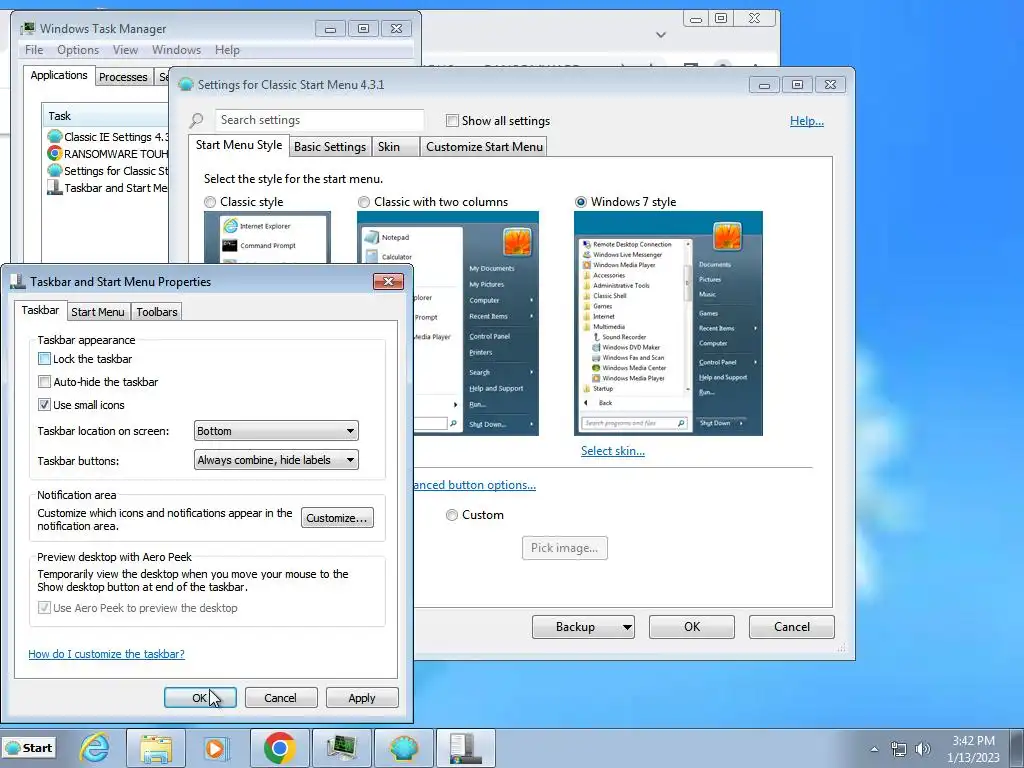The width and height of the screenshot is (1024, 768).
Task: Select Classic Shell settings taskbar icon
Action: (x=404, y=748)
